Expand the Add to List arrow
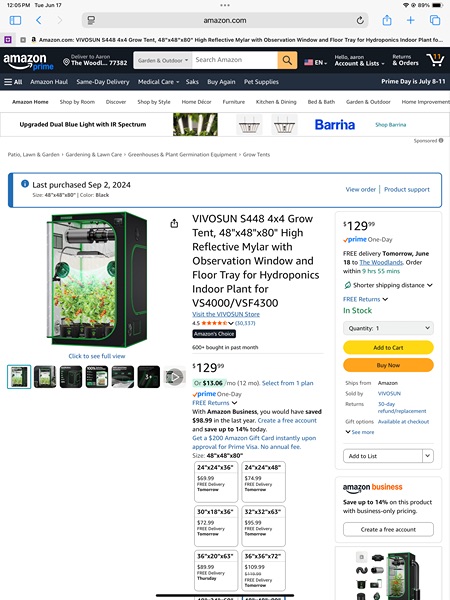 (427, 456)
